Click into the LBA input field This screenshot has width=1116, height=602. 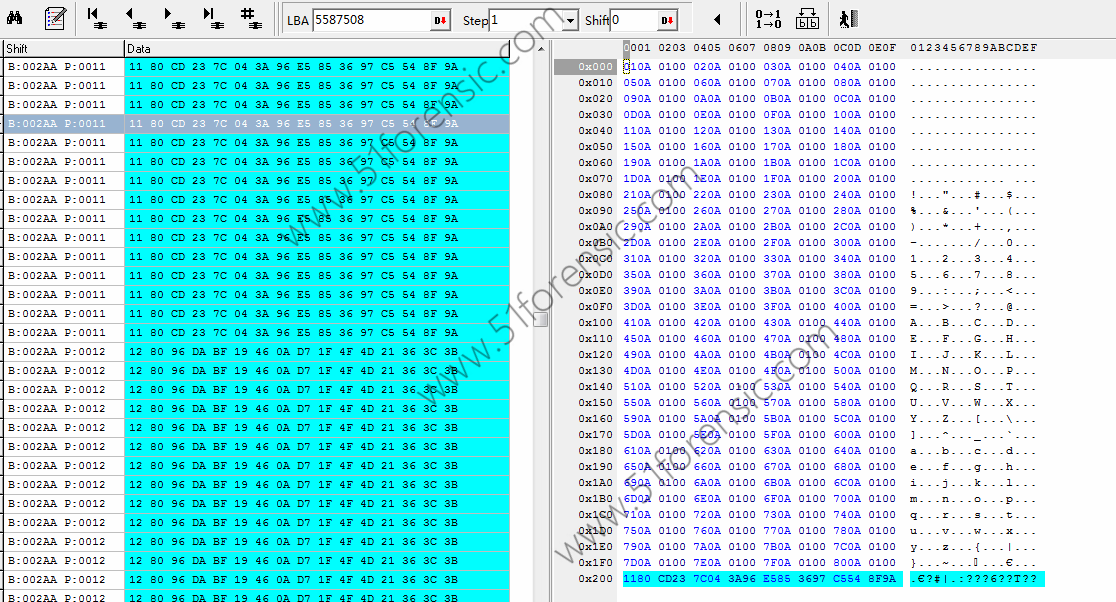[x=370, y=20]
